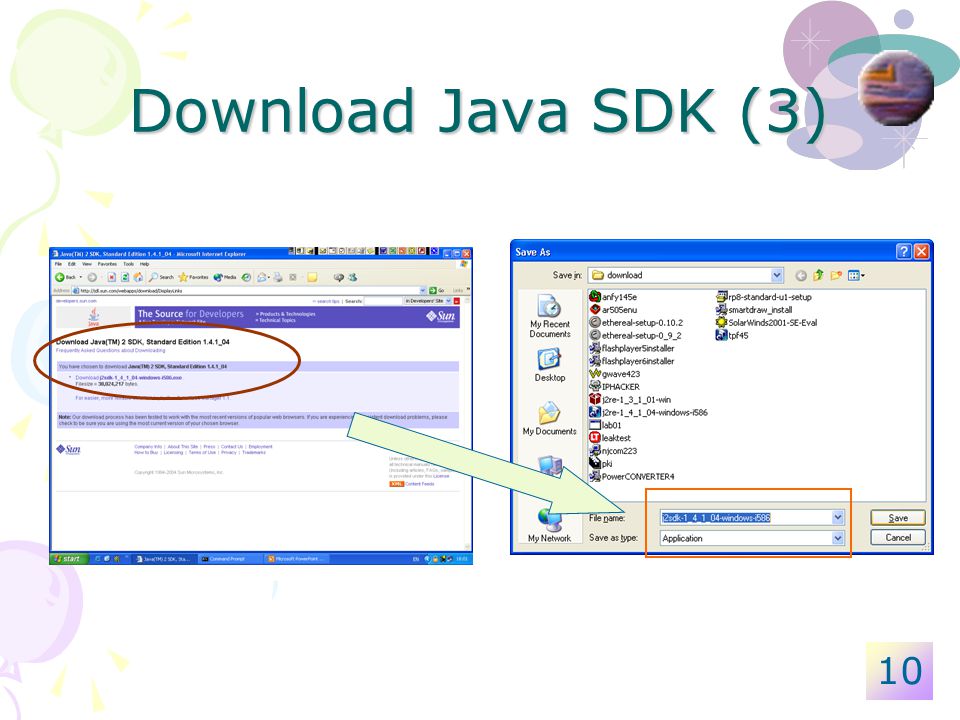This screenshot has height=720, width=960.
Task: Select j2re-1_3_1_01-win file
Action: tap(630, 400)
